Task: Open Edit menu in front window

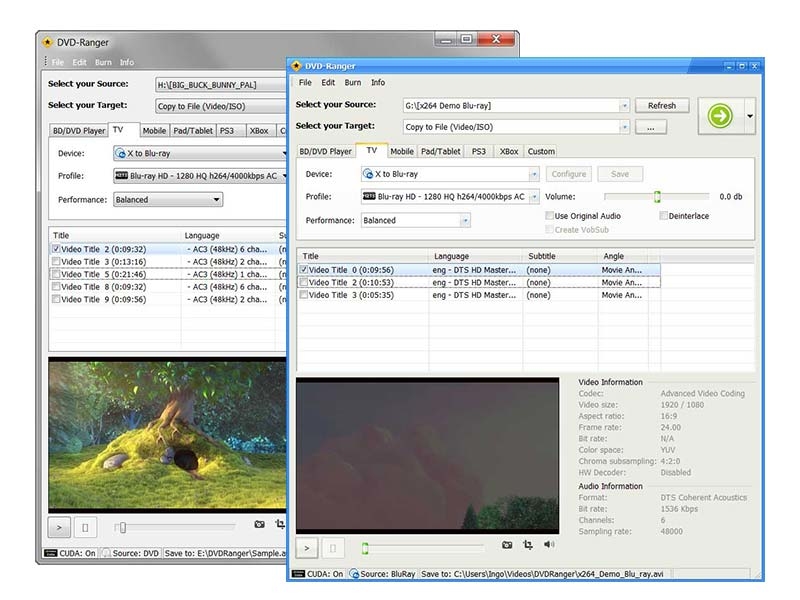Action: 328,83
